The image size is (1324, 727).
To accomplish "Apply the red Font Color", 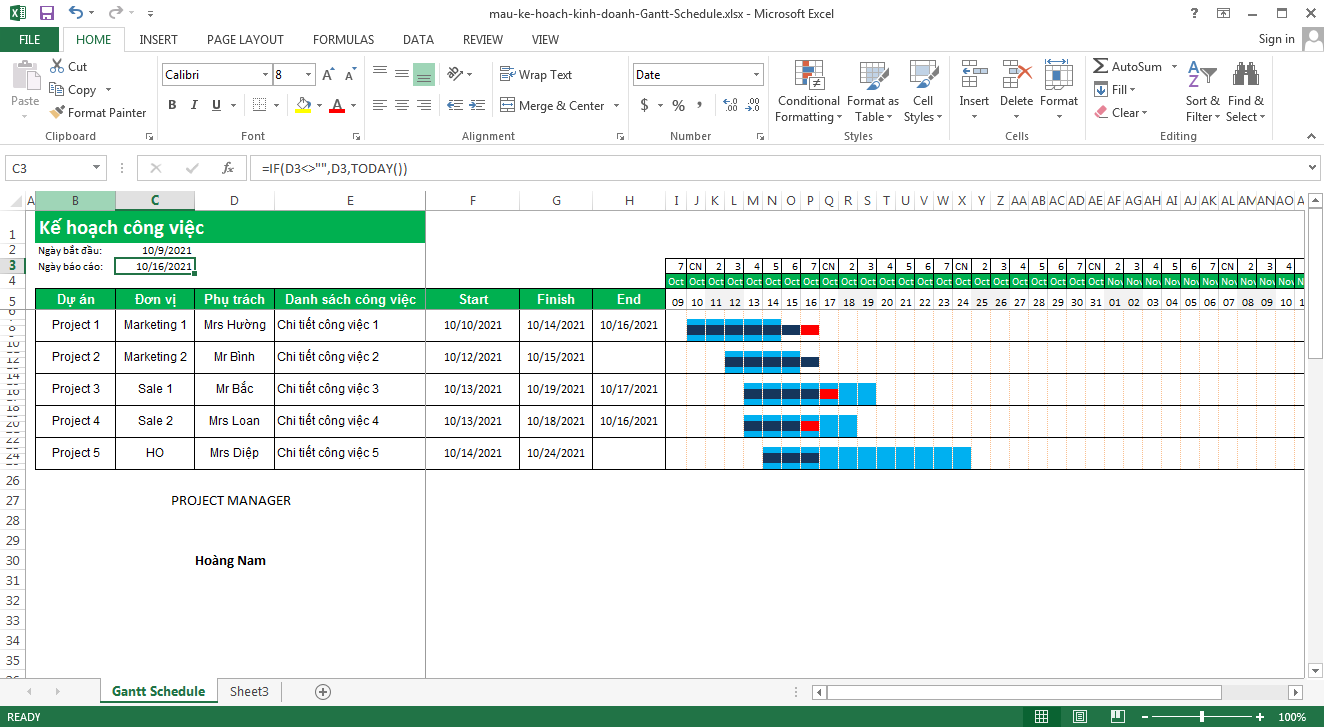I will [337, 105].
